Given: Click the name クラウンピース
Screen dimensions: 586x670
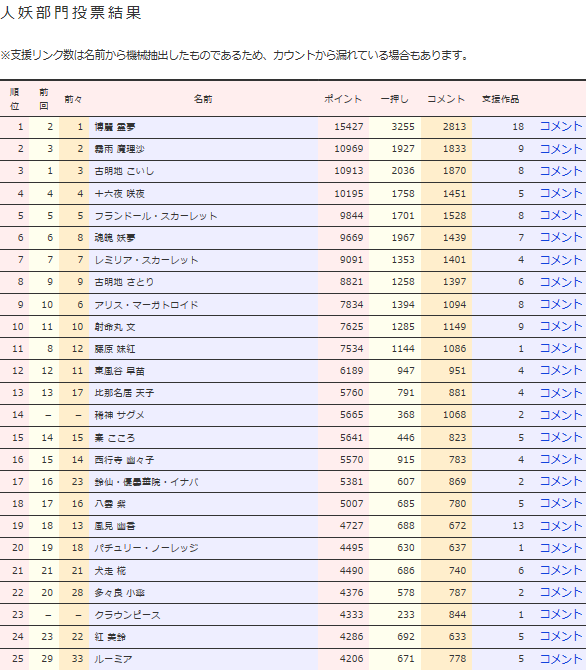Looking at the screenshot, I should [x=127, y=615].
